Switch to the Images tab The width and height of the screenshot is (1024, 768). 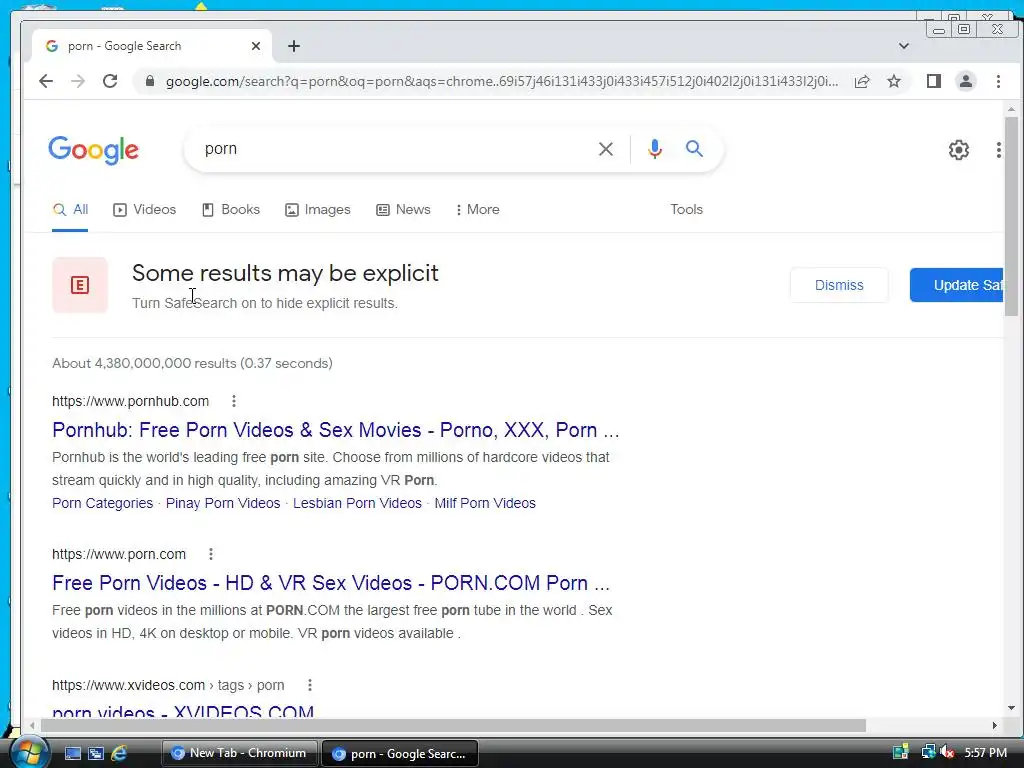[x=317, y=210]
